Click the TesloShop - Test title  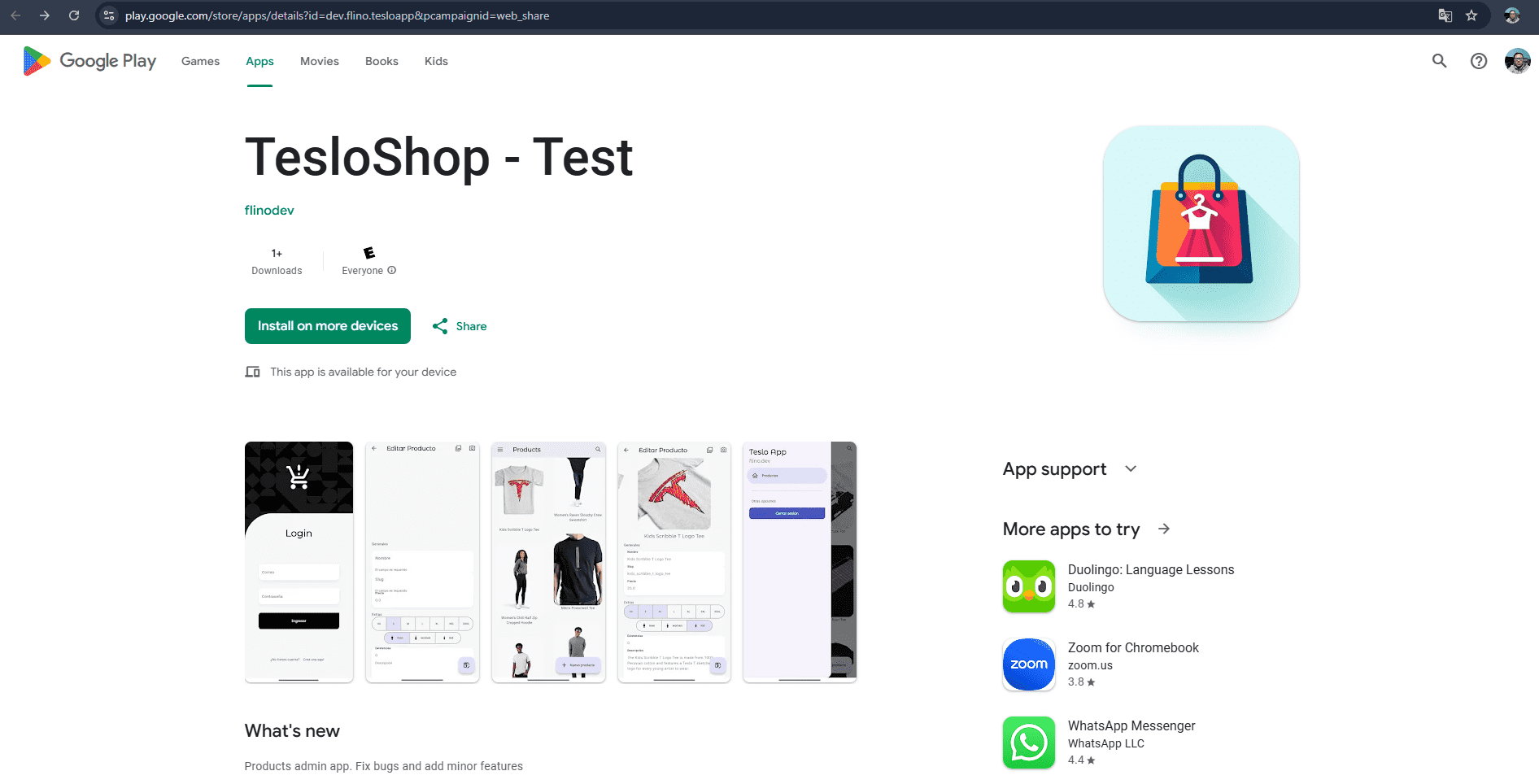coord(438,157)
